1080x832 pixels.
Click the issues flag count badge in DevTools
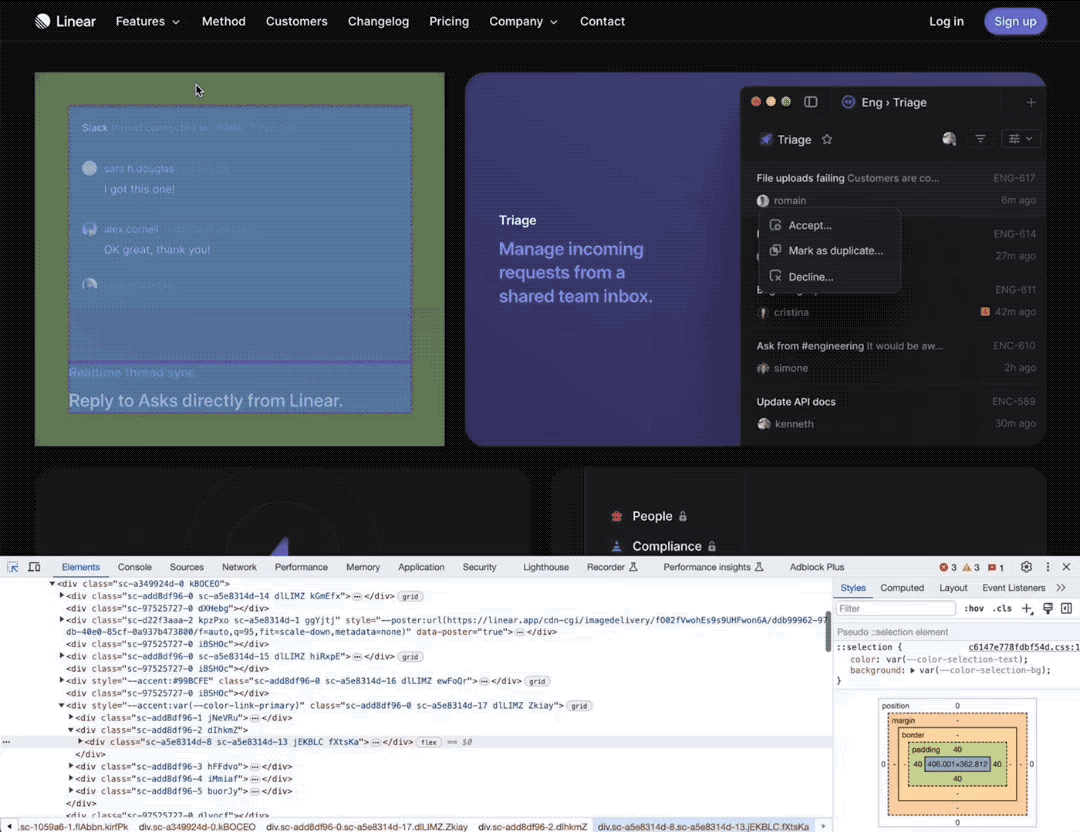(996, 568)
